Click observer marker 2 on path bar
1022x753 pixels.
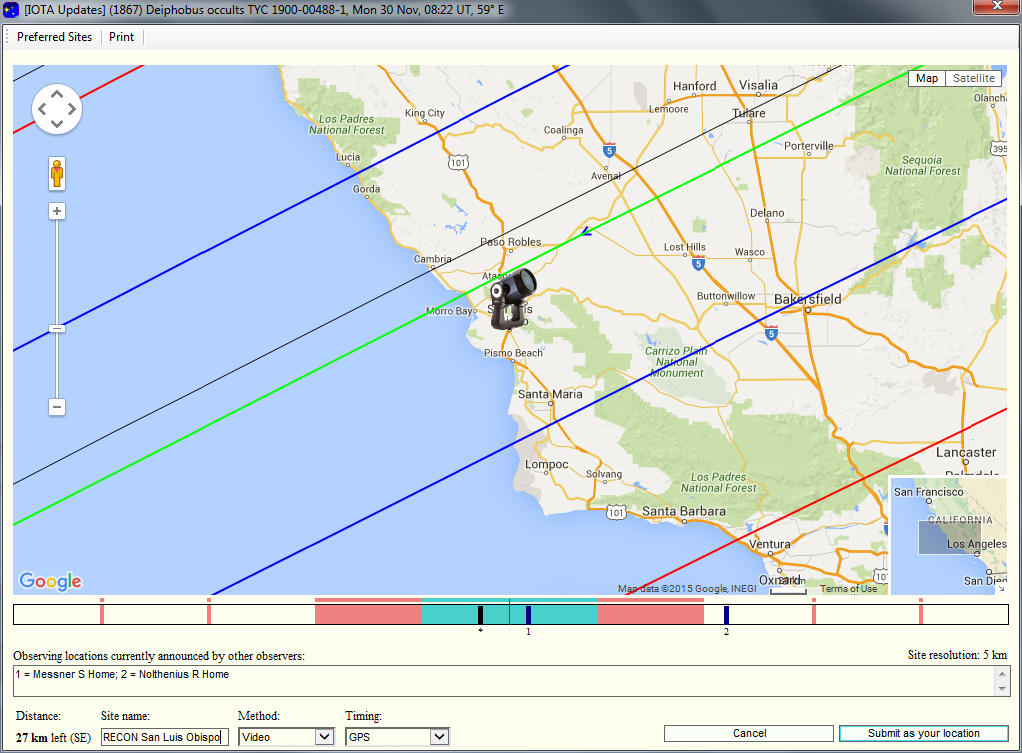pyautogui.click(x=726, y=615)
